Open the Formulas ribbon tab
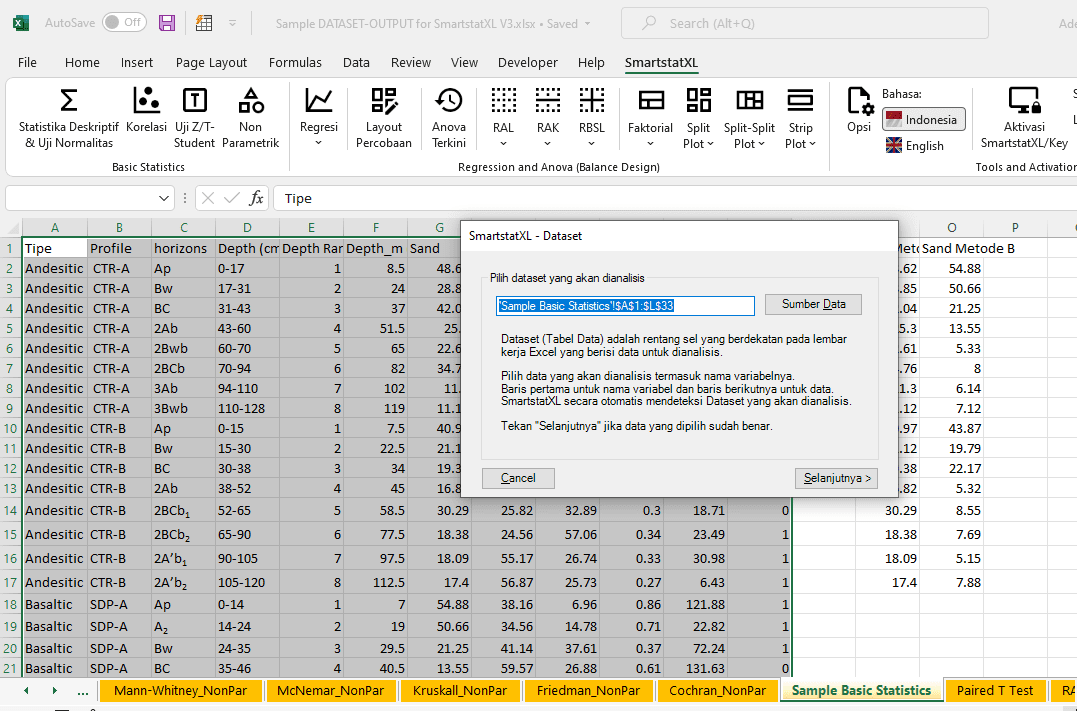Image resolution: width=1077 pixels, height=711 pixels. (295, 62)
